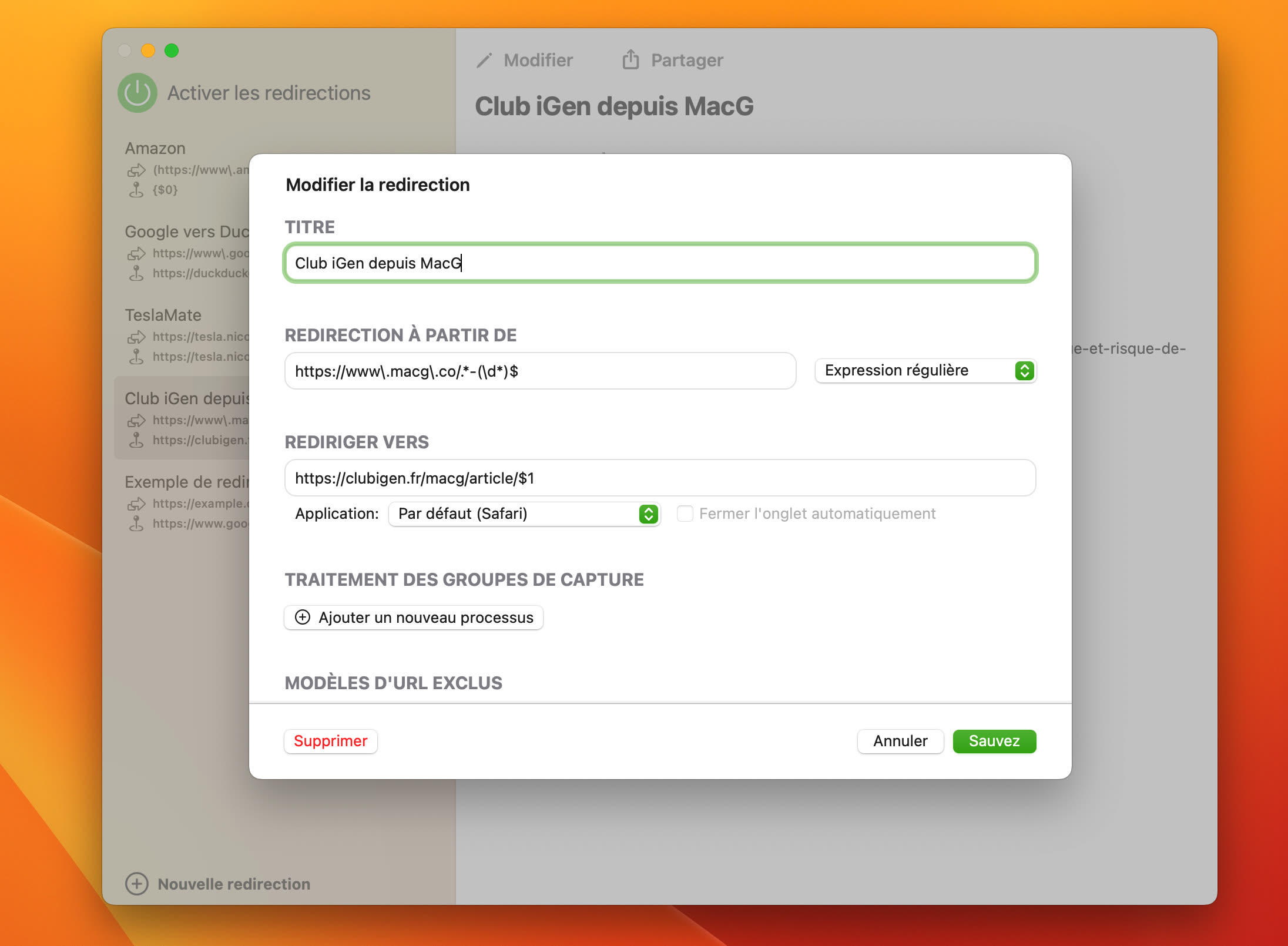Screen dimensions: 1288x946
Task: Select the TeslaMate redirection entry
Action: (163, 316)
